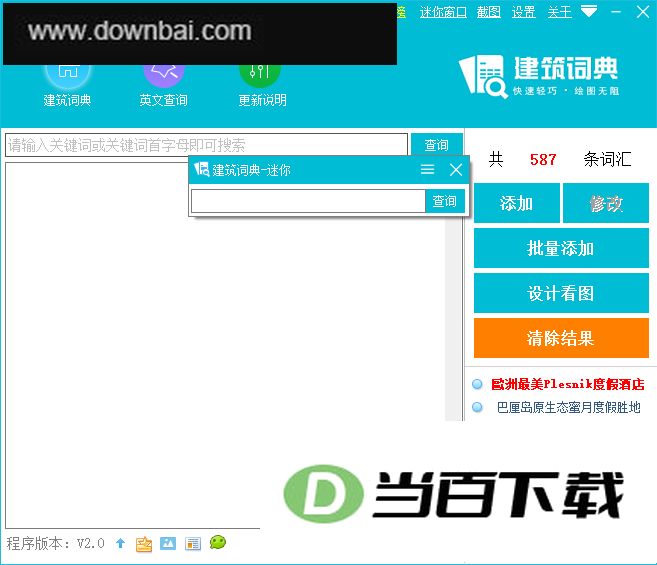The height and width of the screenshot is (565, 657).
Task: Open 设置 settings from the top bar
Action: click(x=524, y=12)
